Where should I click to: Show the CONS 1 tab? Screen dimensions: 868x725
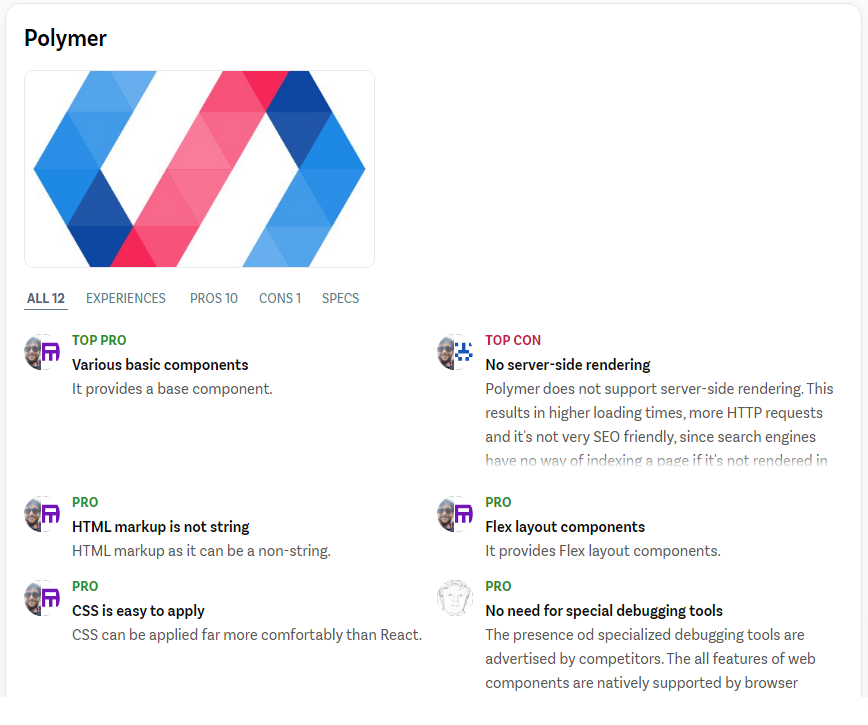(280, 298)
